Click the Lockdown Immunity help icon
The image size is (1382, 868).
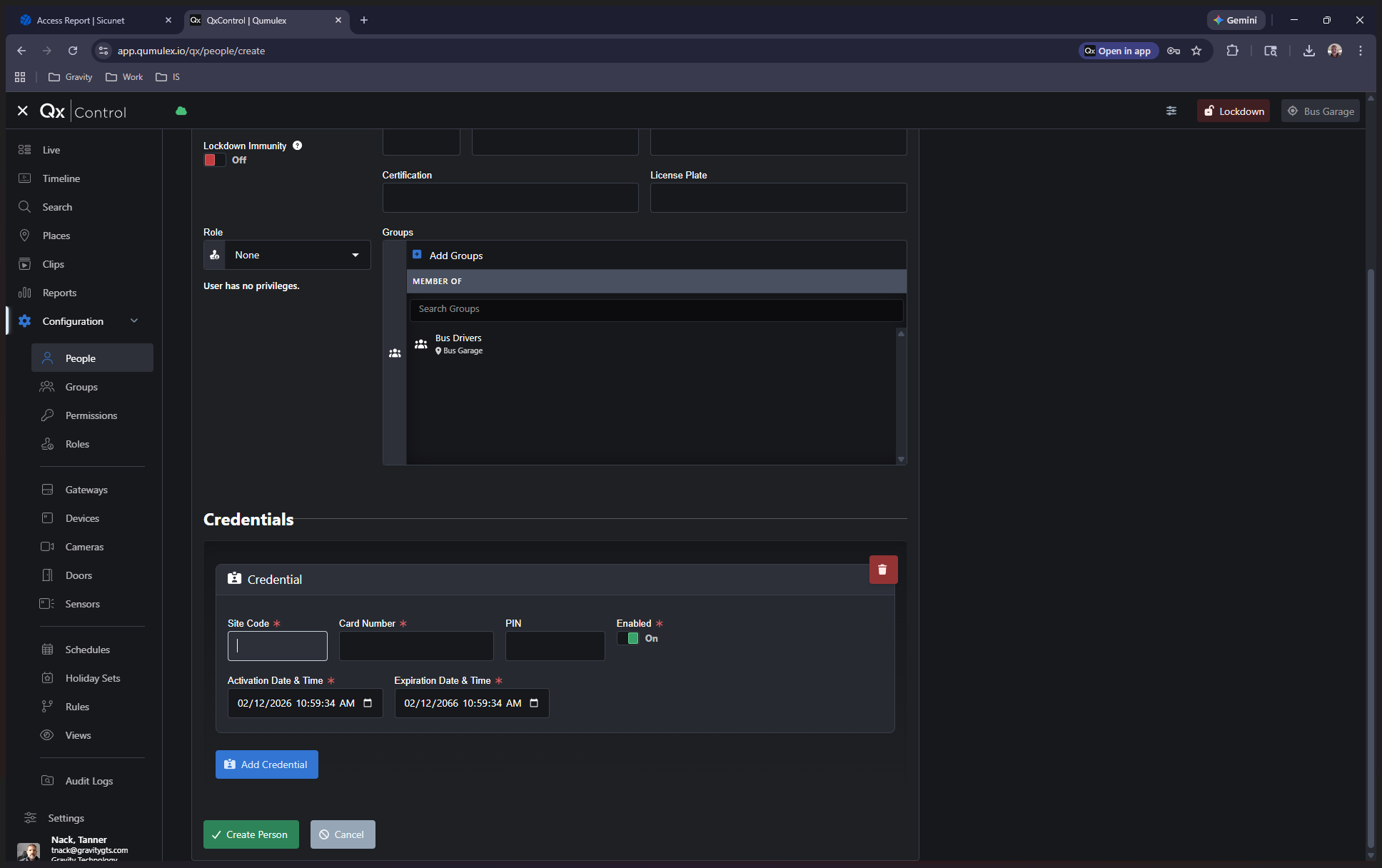point(298,146)
